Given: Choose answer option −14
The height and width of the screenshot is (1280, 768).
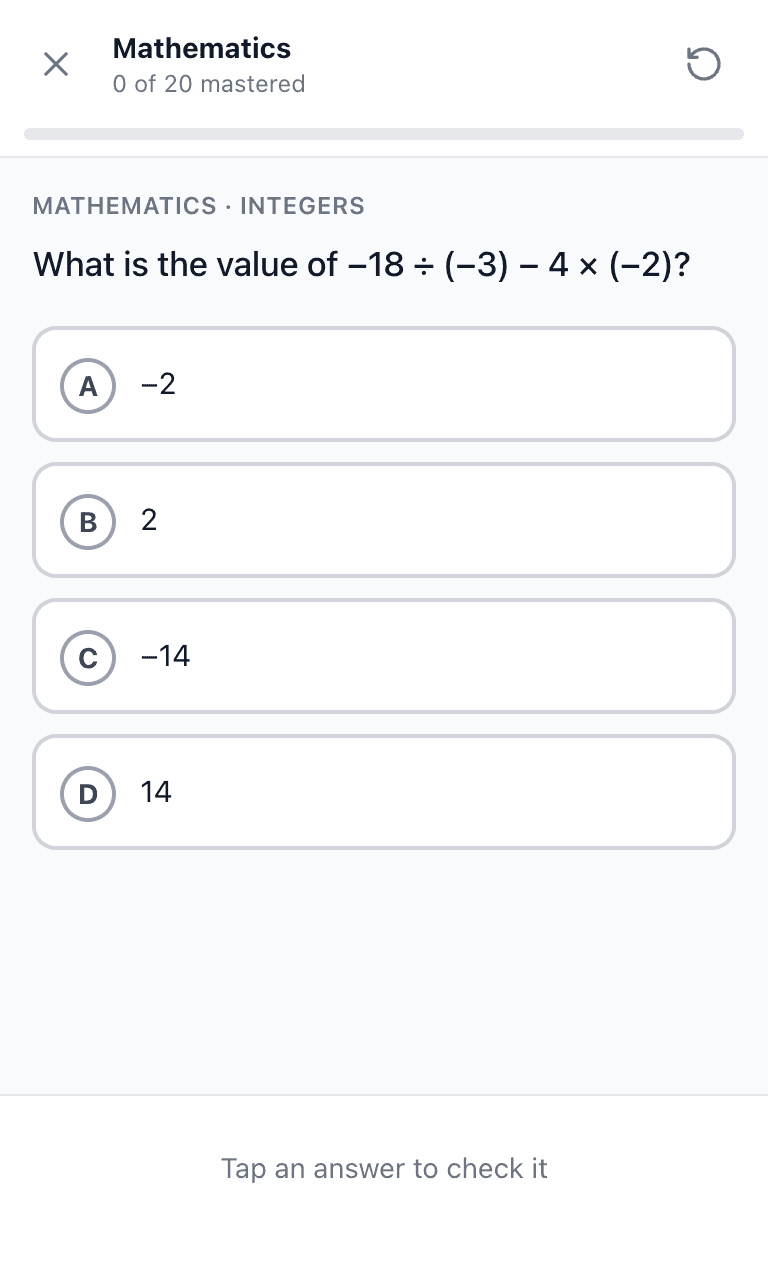Looking at the screenshot, I should 384,656.
